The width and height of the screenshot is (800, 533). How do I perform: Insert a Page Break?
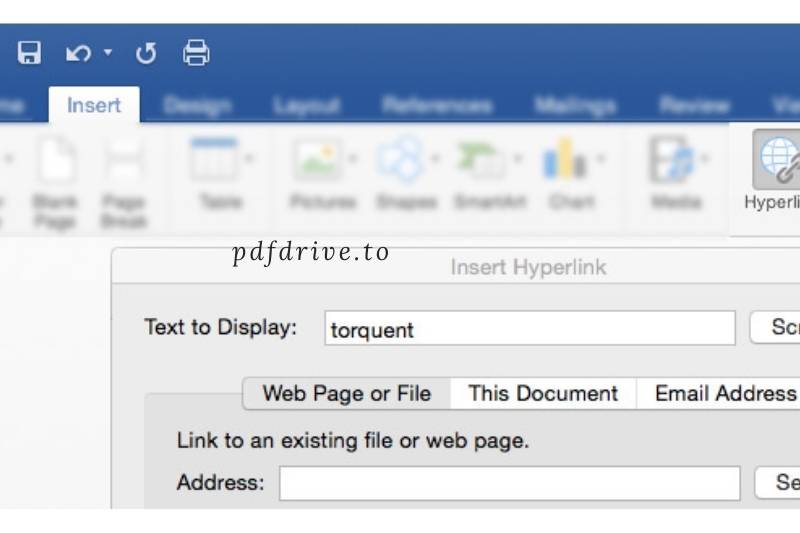click(124, 183)
